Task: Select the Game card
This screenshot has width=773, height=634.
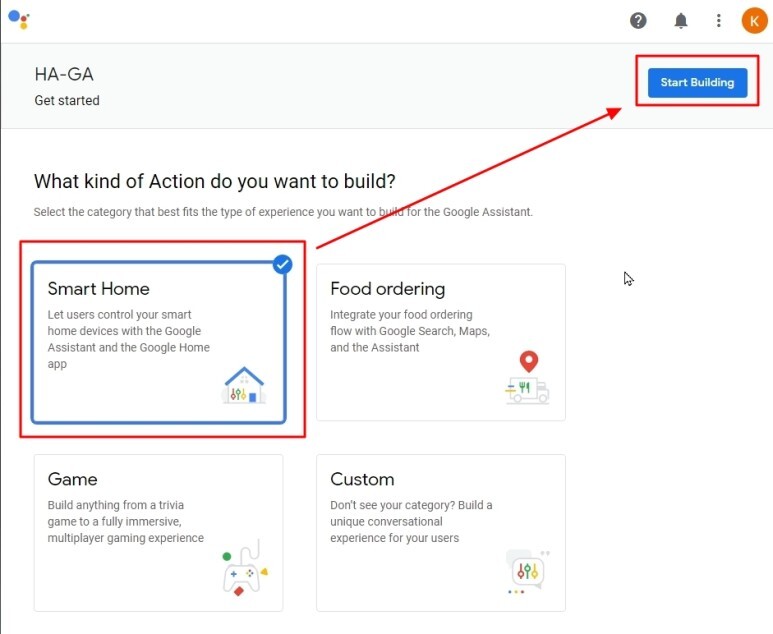Action: click(158, 532)
